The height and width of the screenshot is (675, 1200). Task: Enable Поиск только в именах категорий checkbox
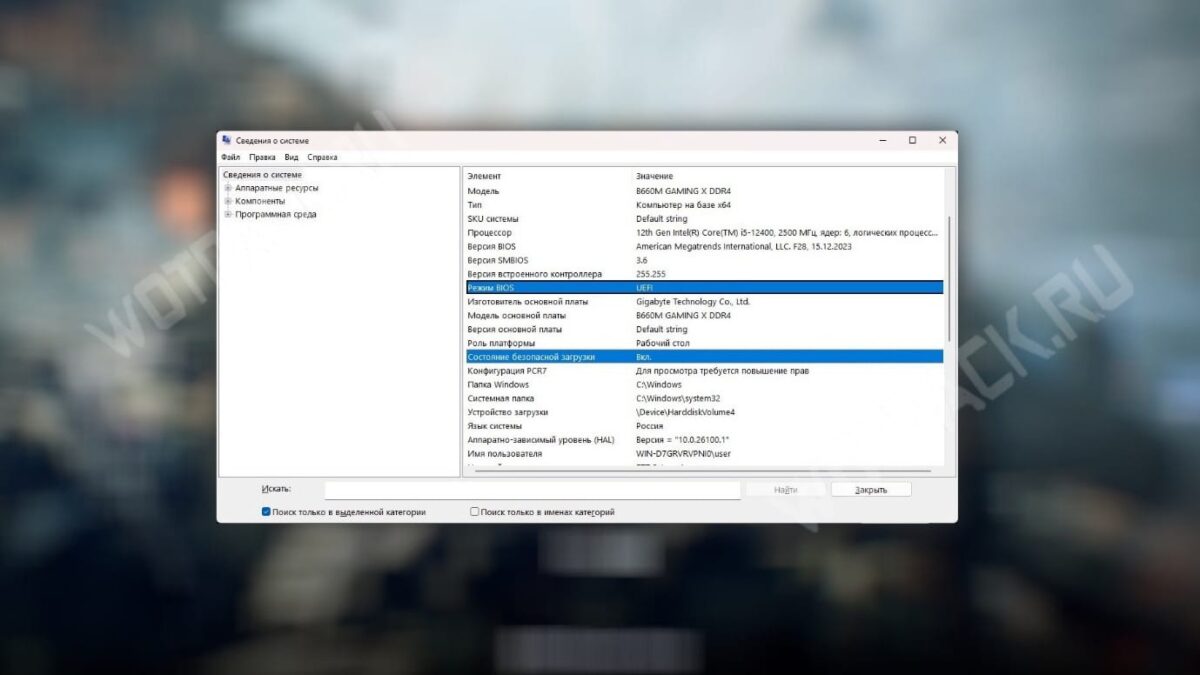pos(475,512)
